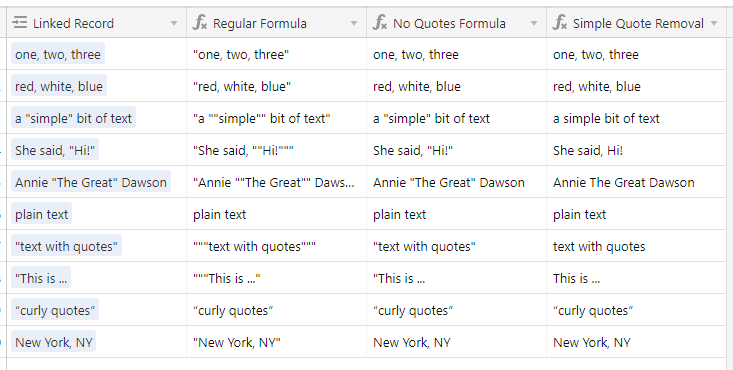Open Linked Record column dropdown arrow

[174, 23]
